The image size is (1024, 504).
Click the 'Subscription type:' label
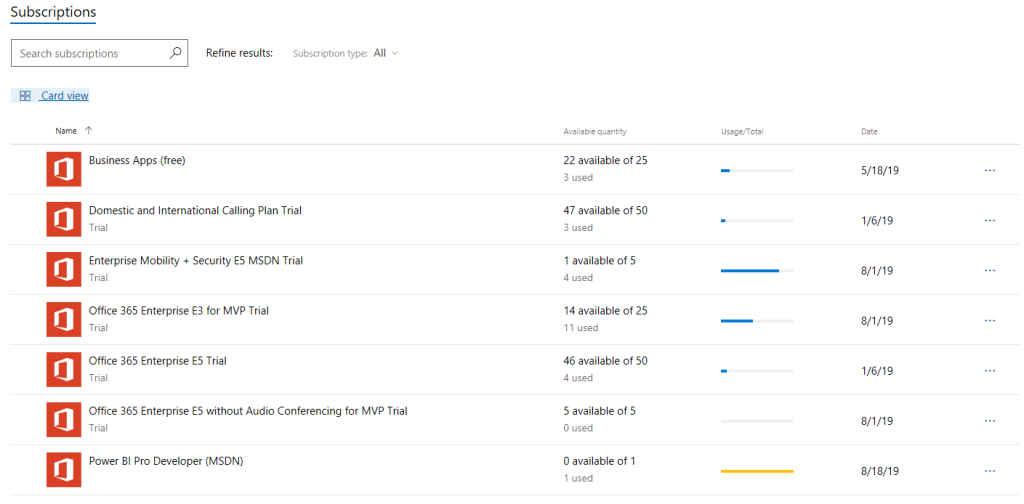(x=330, y=54)
